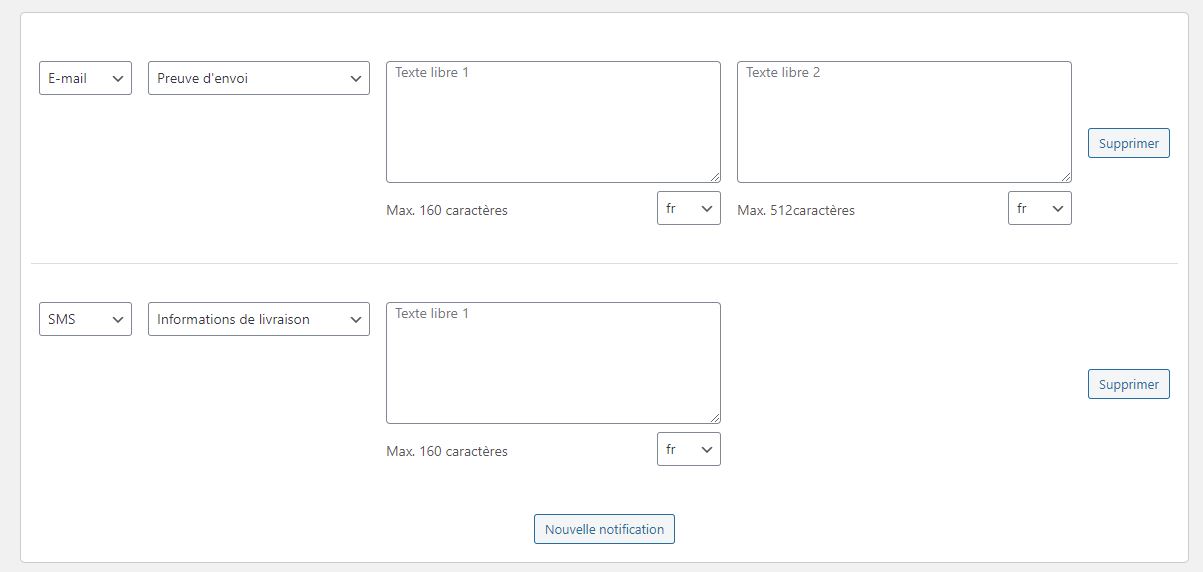The width and height of the screenshot is (1203, 572).
Task: Add a notification with Nouvelle notification
Action: coord(604,529)
